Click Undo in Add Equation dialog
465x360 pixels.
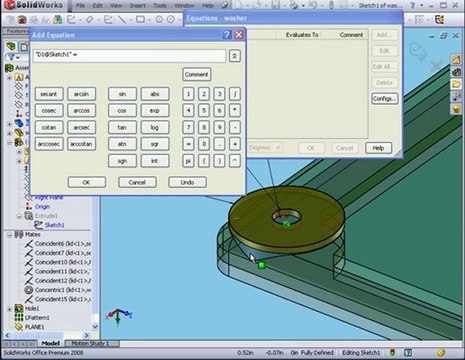click(187, 182)
